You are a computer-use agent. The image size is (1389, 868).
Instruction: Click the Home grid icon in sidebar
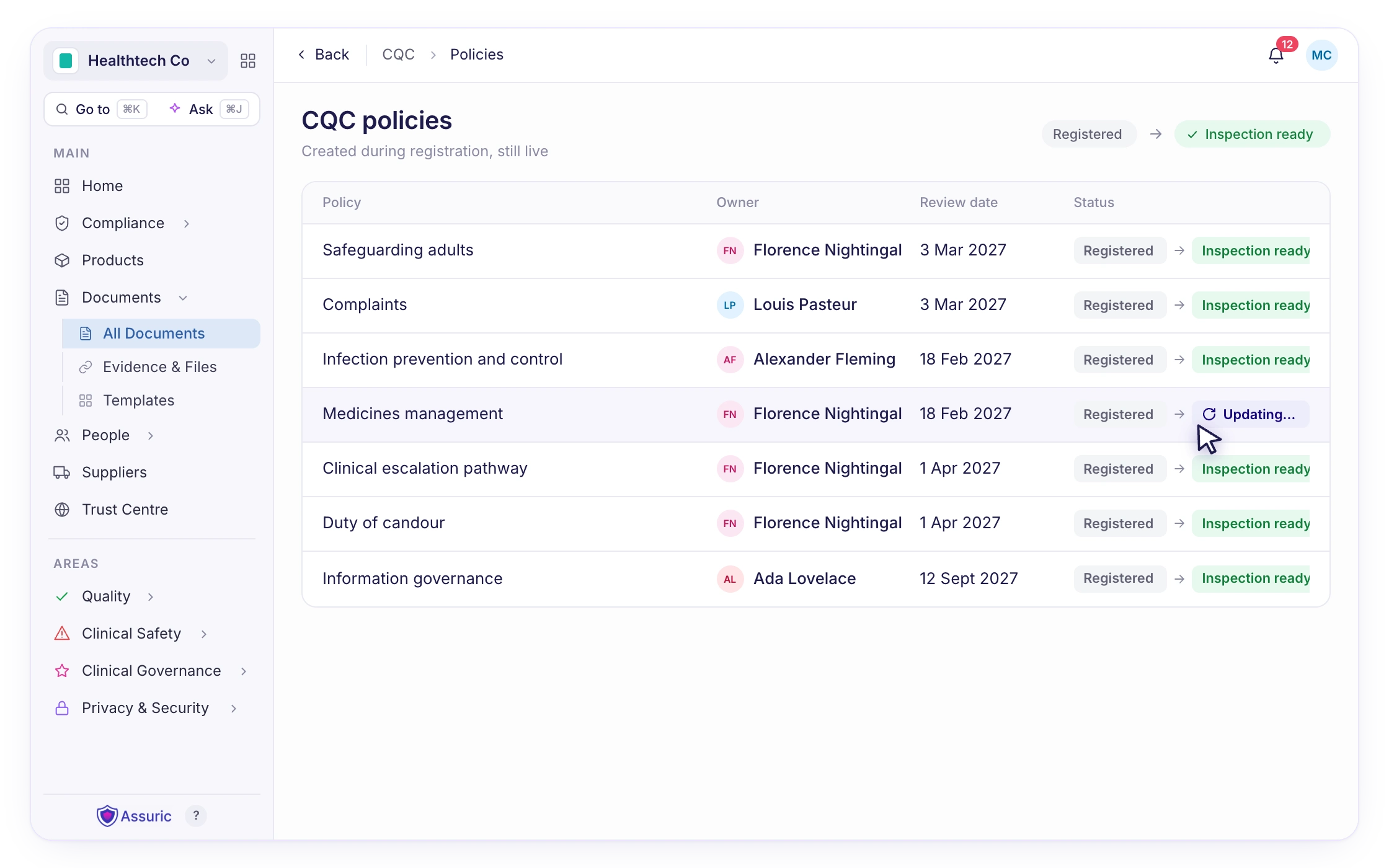point(62,186)
